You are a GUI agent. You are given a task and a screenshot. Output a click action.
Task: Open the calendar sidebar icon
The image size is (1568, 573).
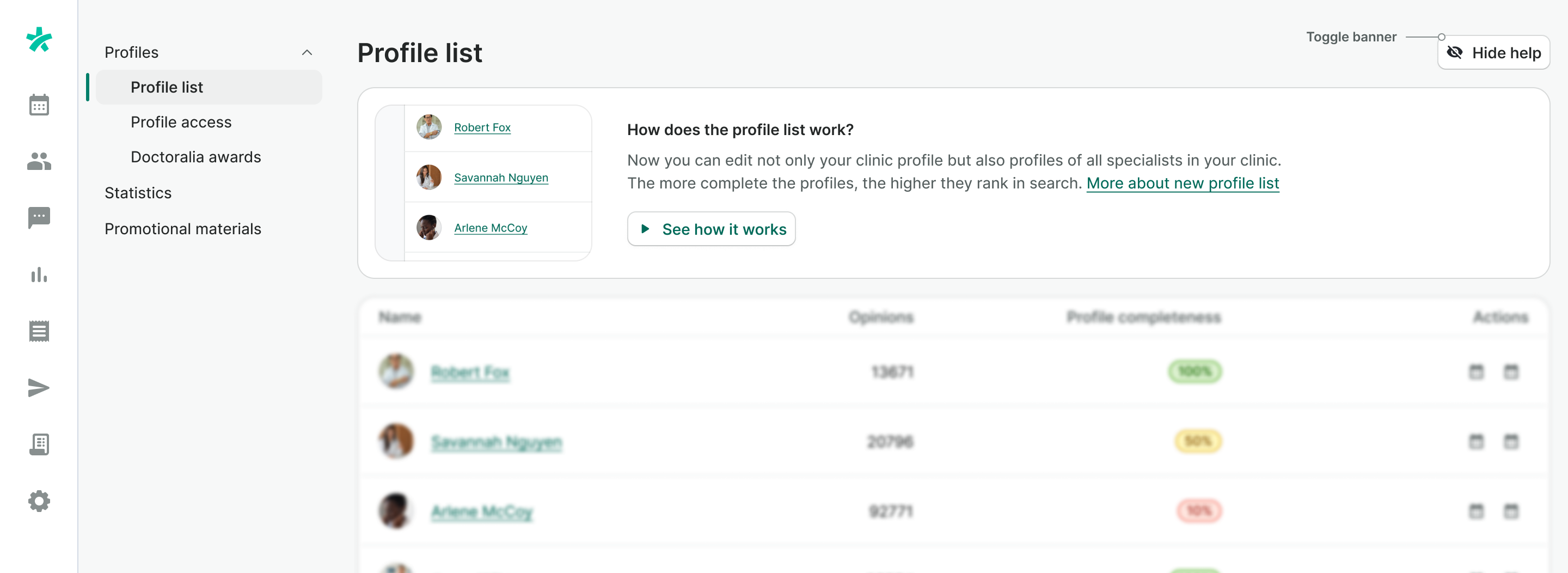[x=39, y=105]
